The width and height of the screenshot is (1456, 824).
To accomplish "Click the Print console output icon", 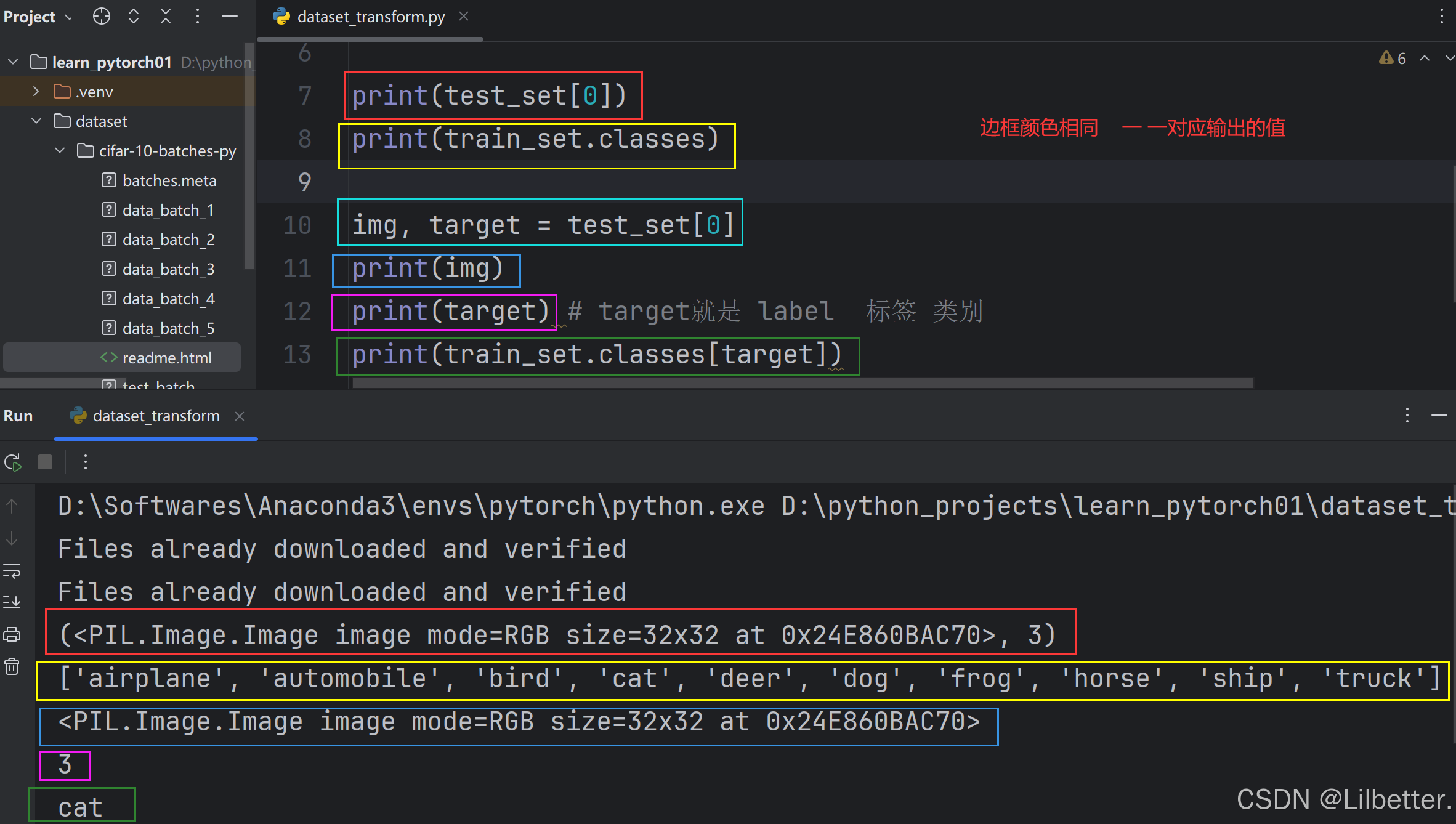I will 12,634.
